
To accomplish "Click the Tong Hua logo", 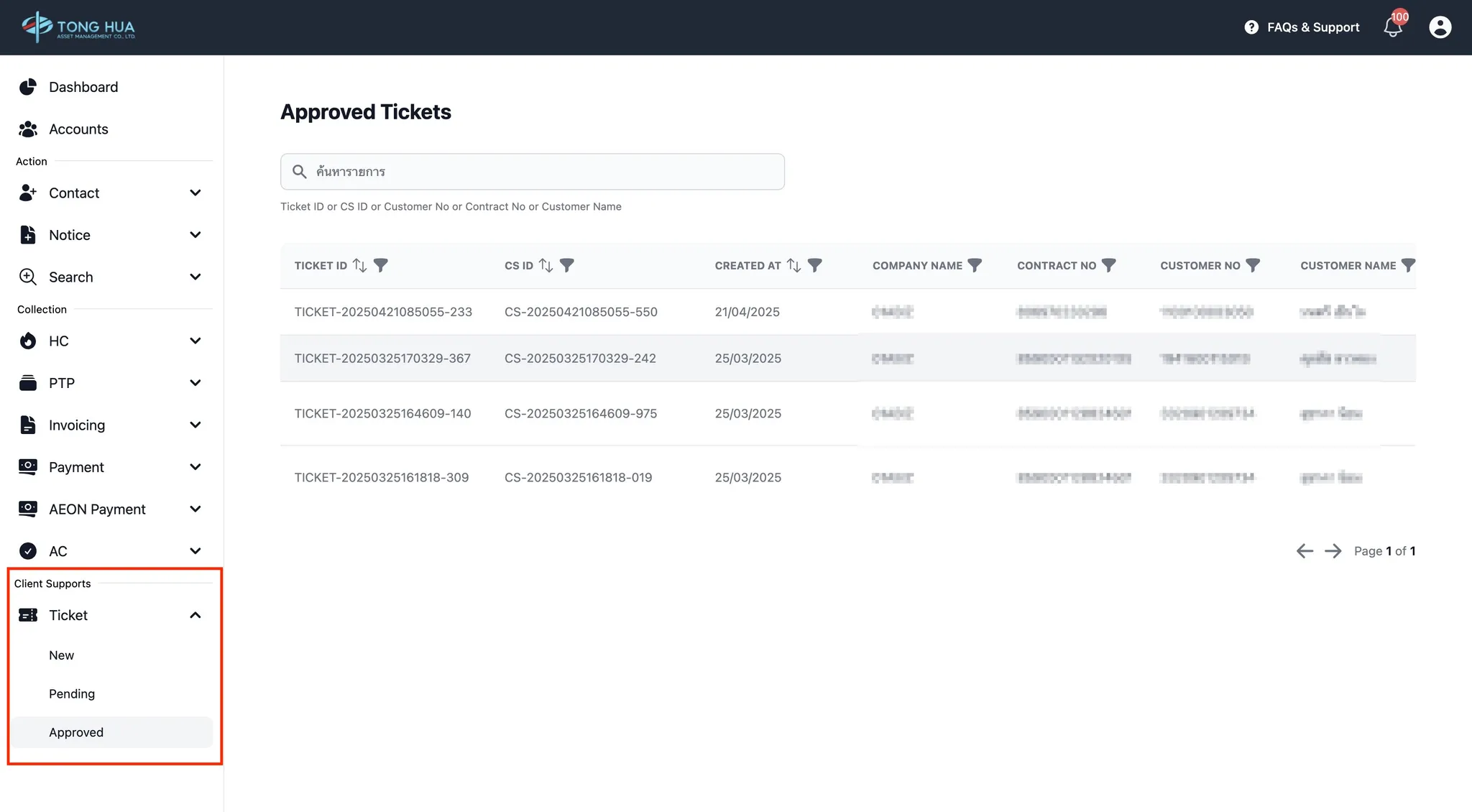I will 78,27.
